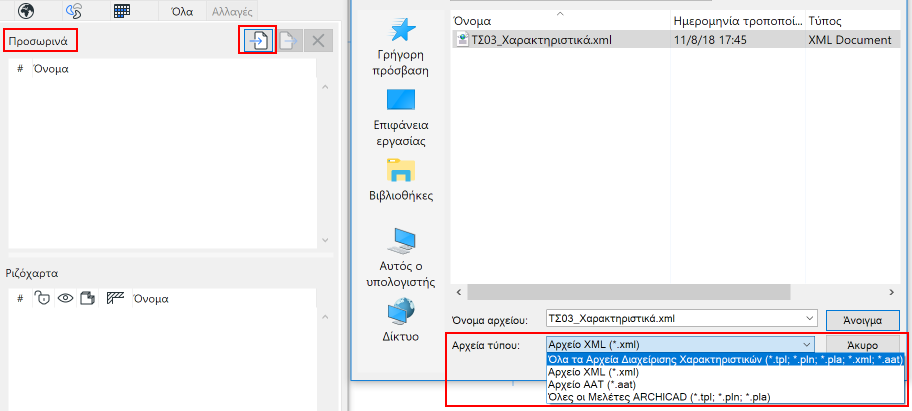The width and height of the screenshot is (912, 411).
Task: Open Επιφάνεια εργασίας location
Action: point(400,117)
